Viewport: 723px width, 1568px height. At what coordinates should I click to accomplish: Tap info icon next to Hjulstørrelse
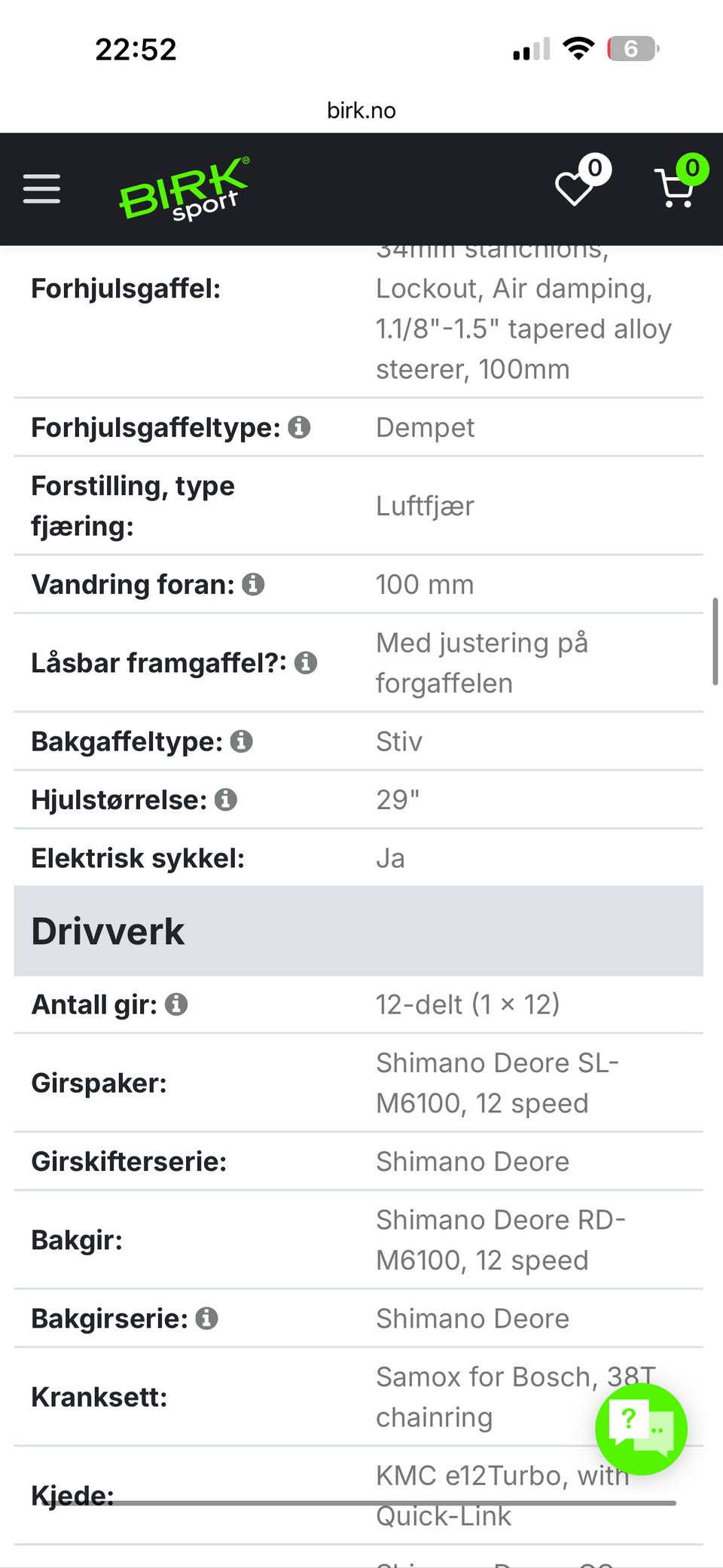[x=225, y=799]
